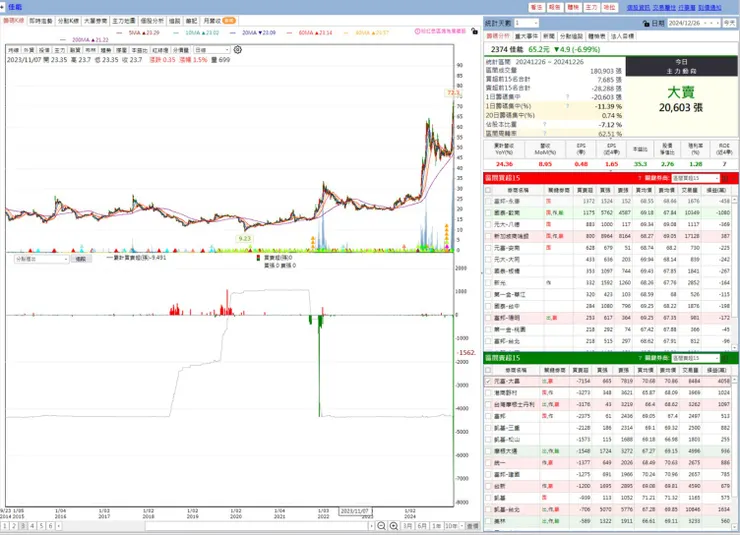Click the lock icon beside 日期

coord(646,23)
